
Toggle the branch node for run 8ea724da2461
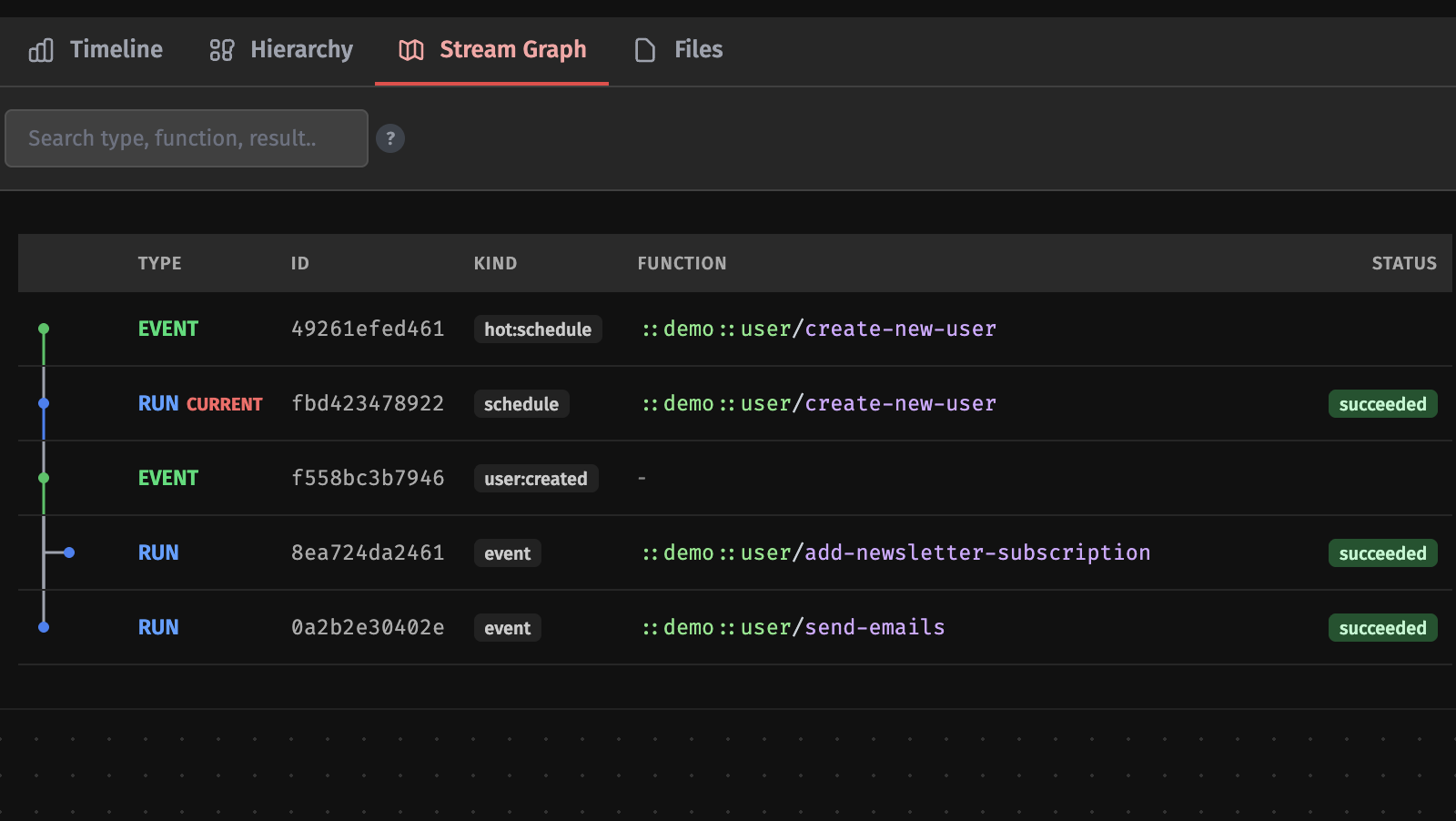click(68, 552)
